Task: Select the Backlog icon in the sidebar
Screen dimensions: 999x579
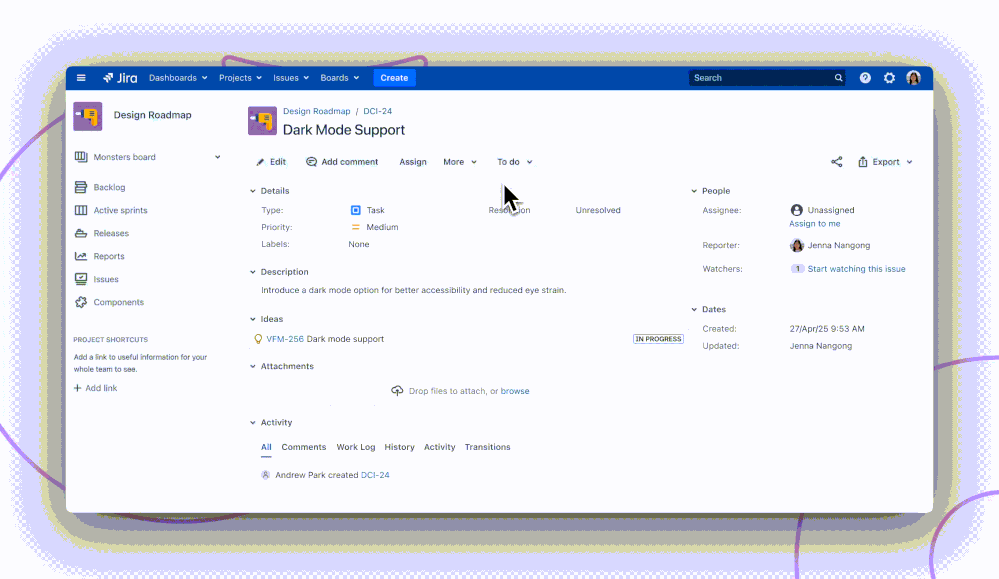Action: point(80,187)
